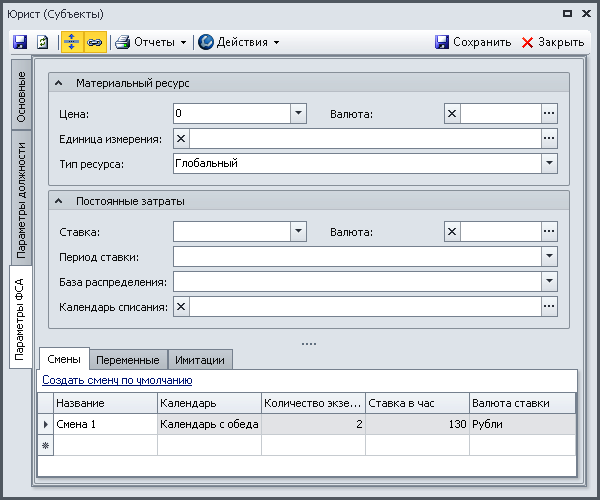Click the Закрыть button
The height and width of the screenshot is (500, 600).
coord(553,42)
